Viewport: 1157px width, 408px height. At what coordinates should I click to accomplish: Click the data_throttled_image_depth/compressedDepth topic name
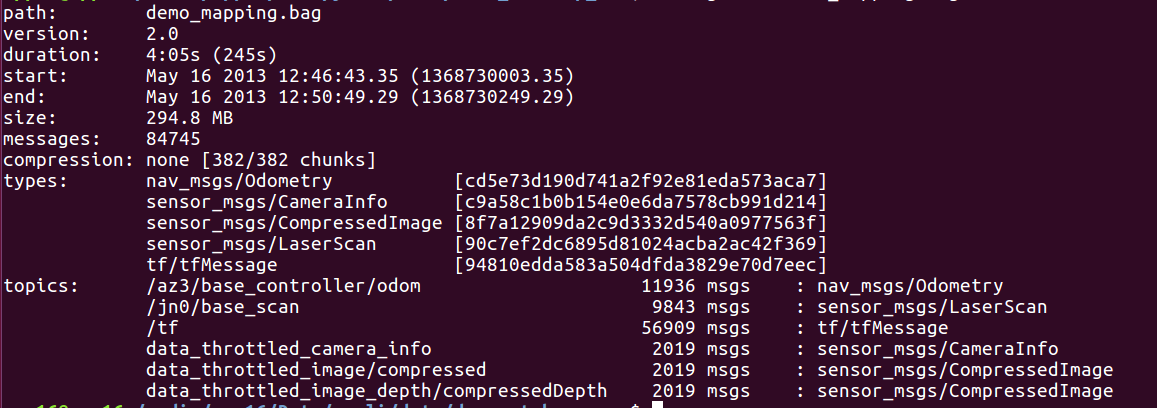(x=391, y=391)
